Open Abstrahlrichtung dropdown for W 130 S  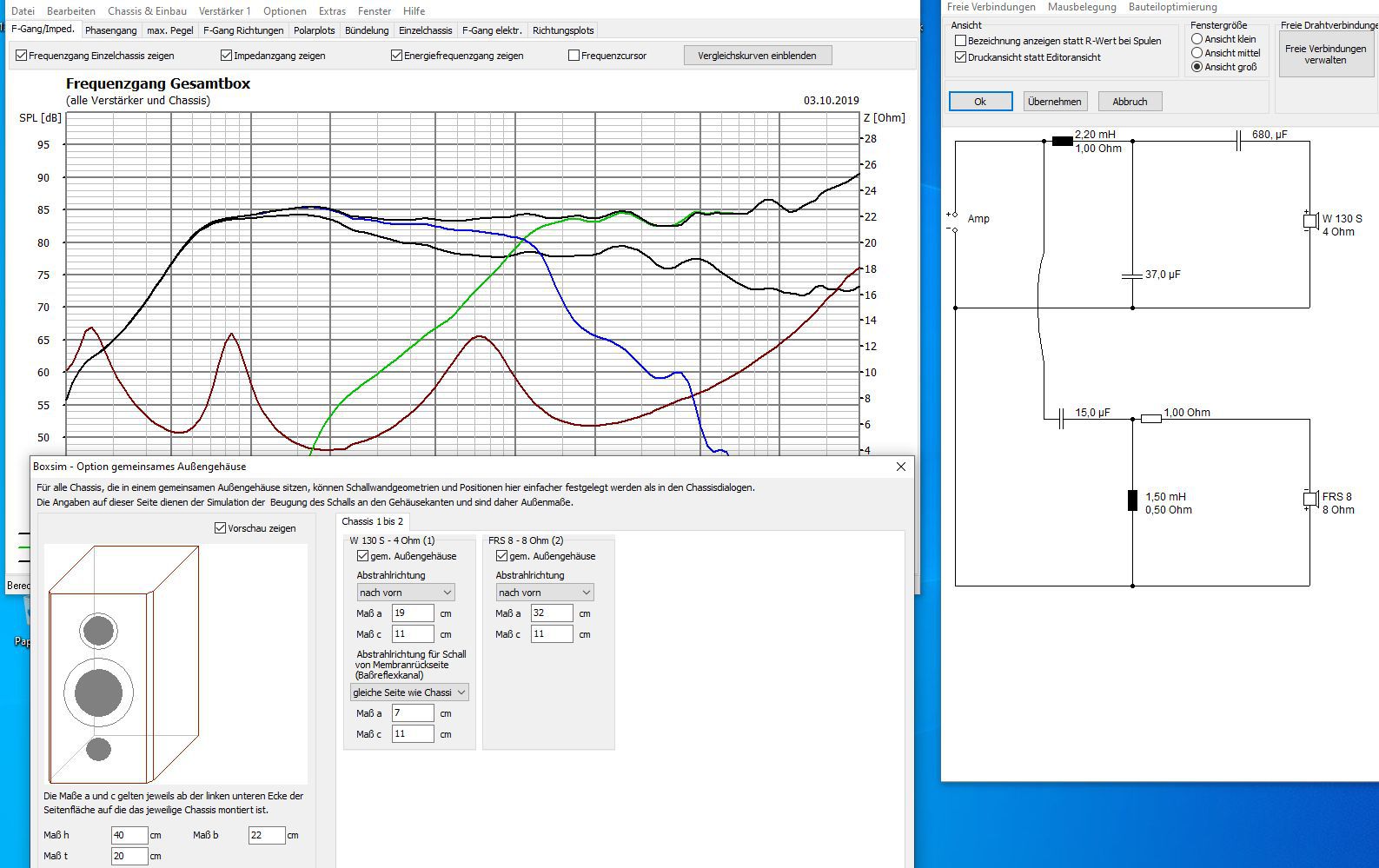coord(405,593)
